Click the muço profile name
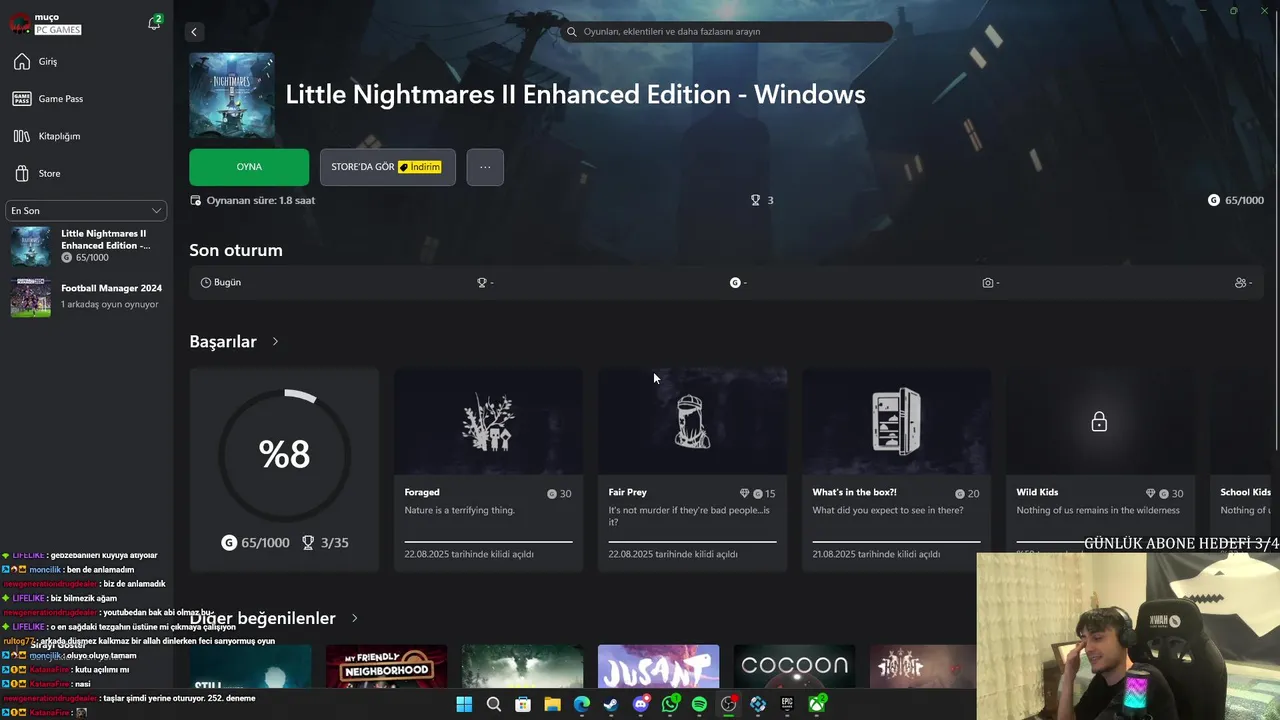The width and height of the screenshot is (1280, 720). (46, 17)
